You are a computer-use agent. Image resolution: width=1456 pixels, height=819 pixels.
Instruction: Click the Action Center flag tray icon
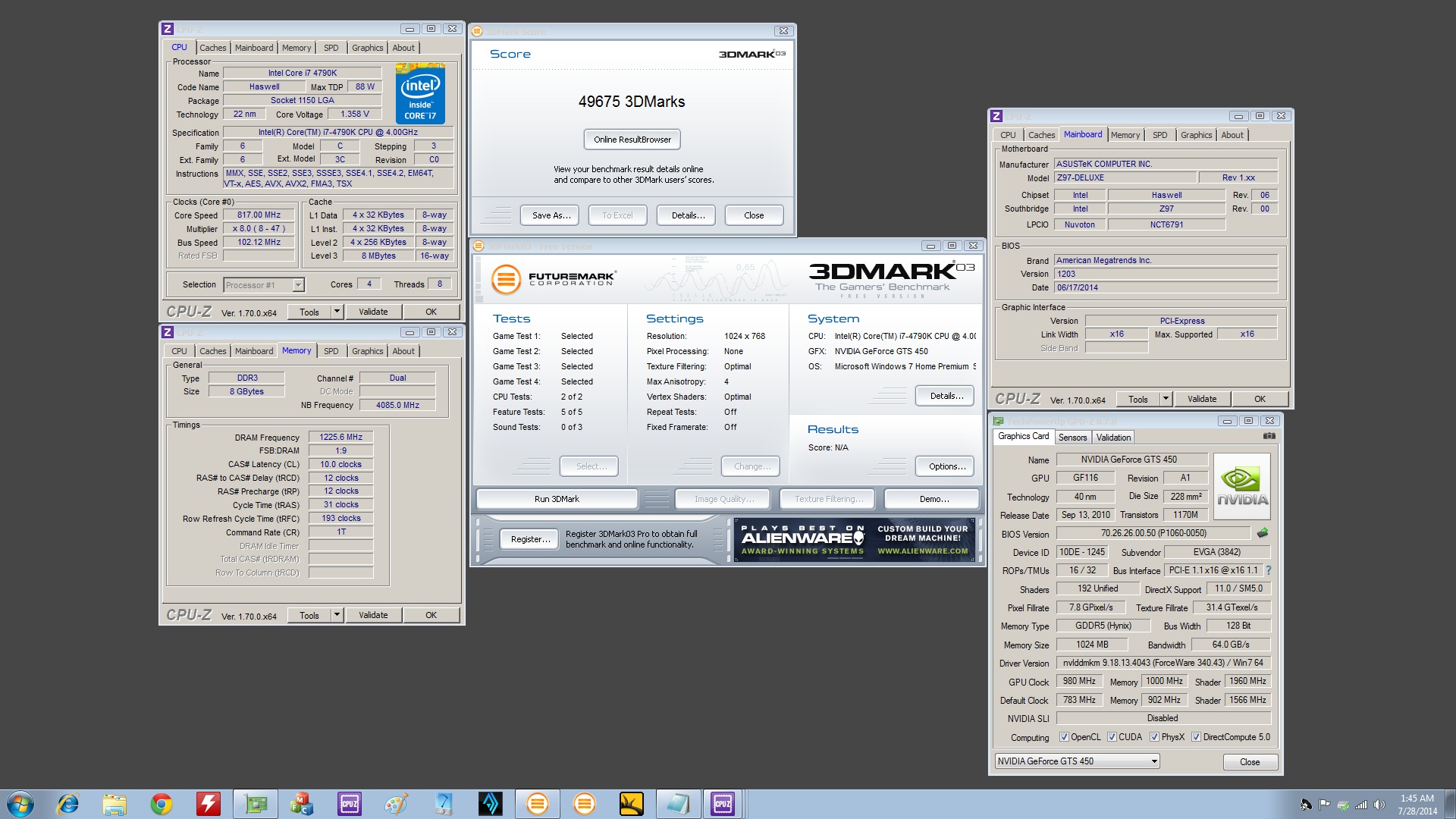click(1324, 805)
